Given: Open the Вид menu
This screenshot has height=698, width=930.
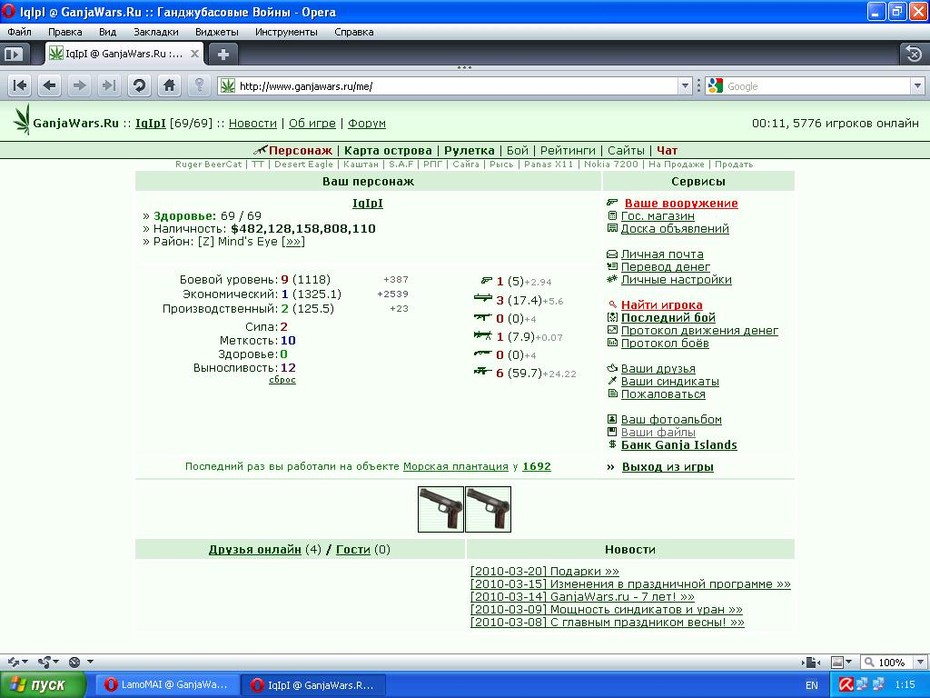Looking at the screenshot, I should [107, 32].
